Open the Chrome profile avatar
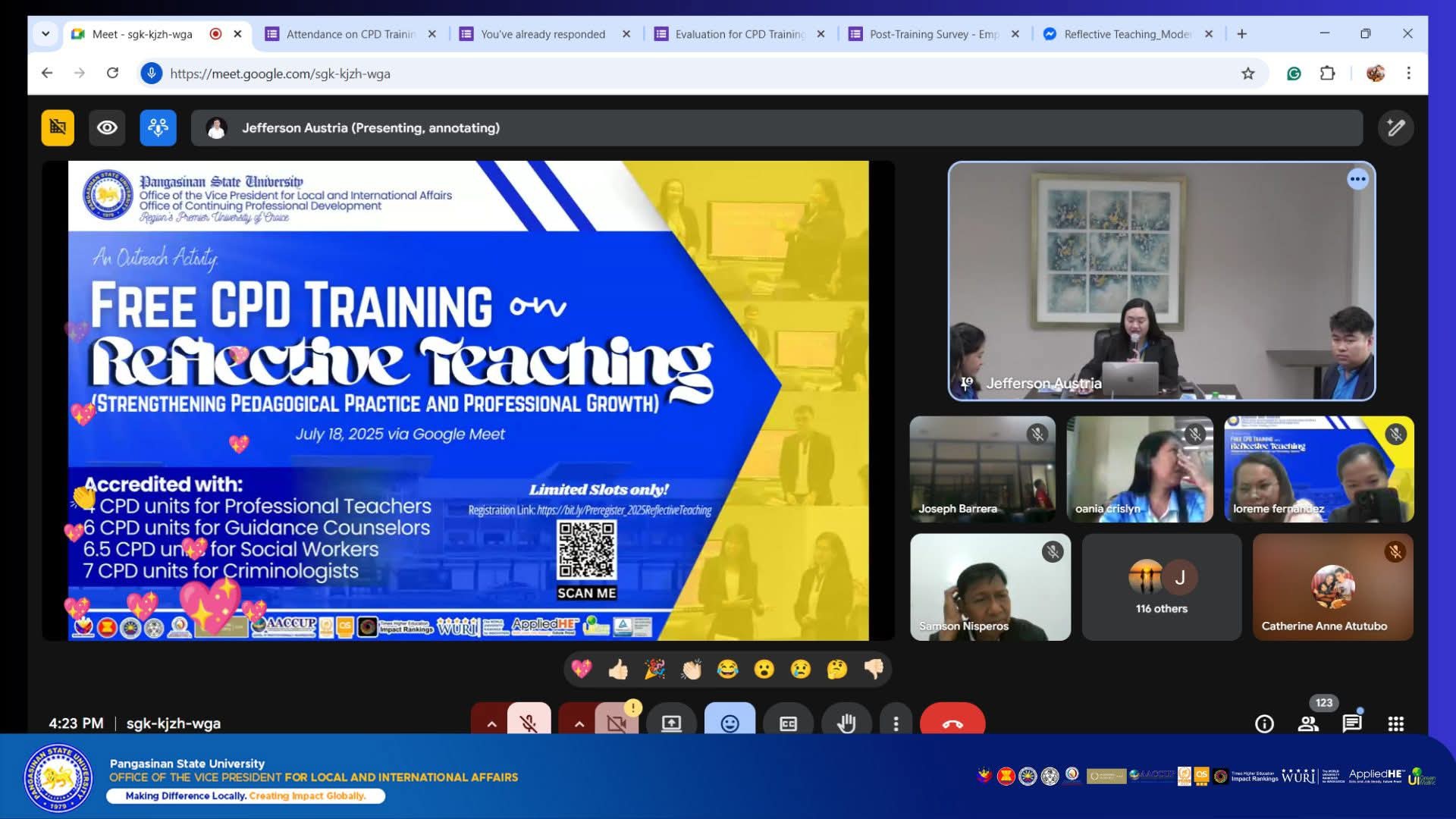This screenshot has width=1456, height=819. (1376, 74)
